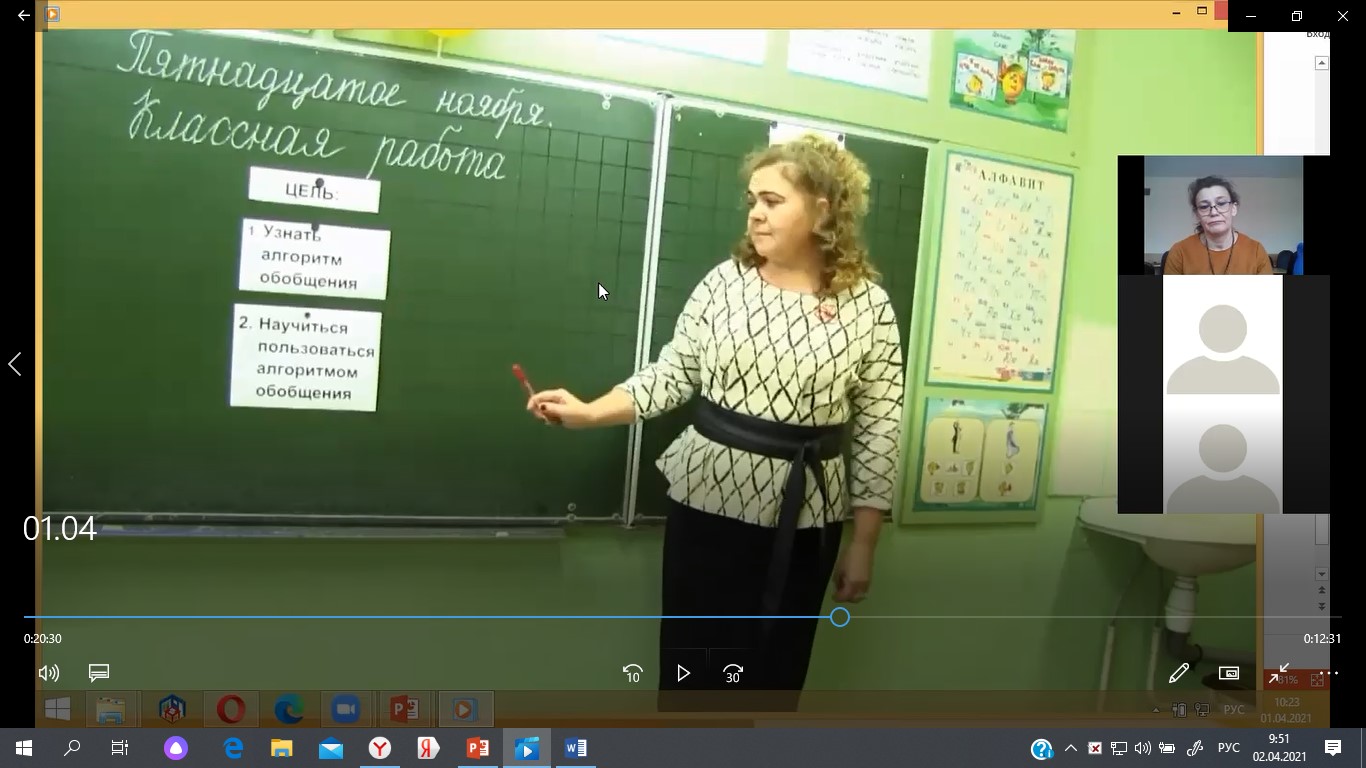Exit full screen mode

[1279, 673]
